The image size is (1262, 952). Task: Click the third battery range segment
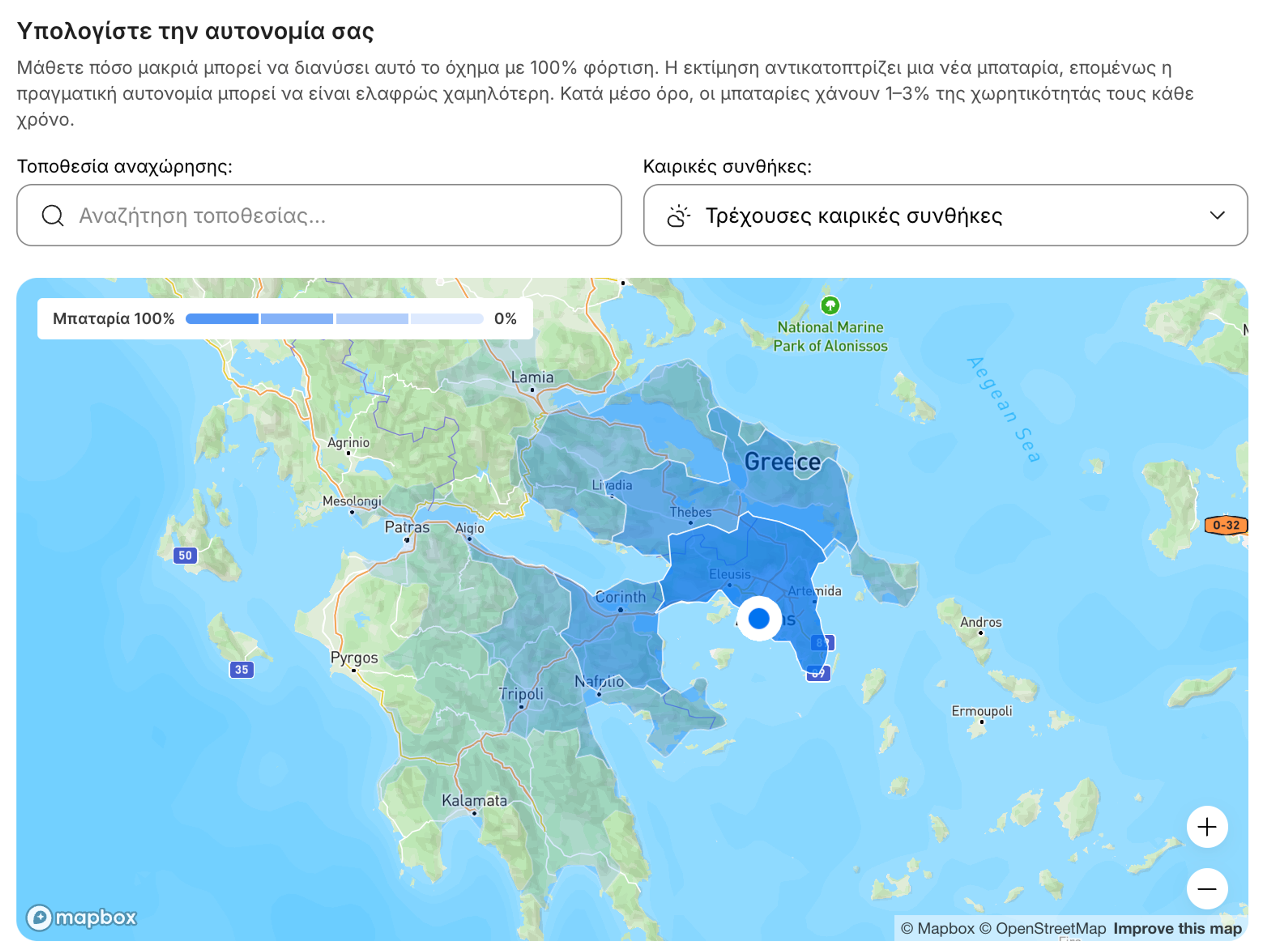tap(372, 318)
